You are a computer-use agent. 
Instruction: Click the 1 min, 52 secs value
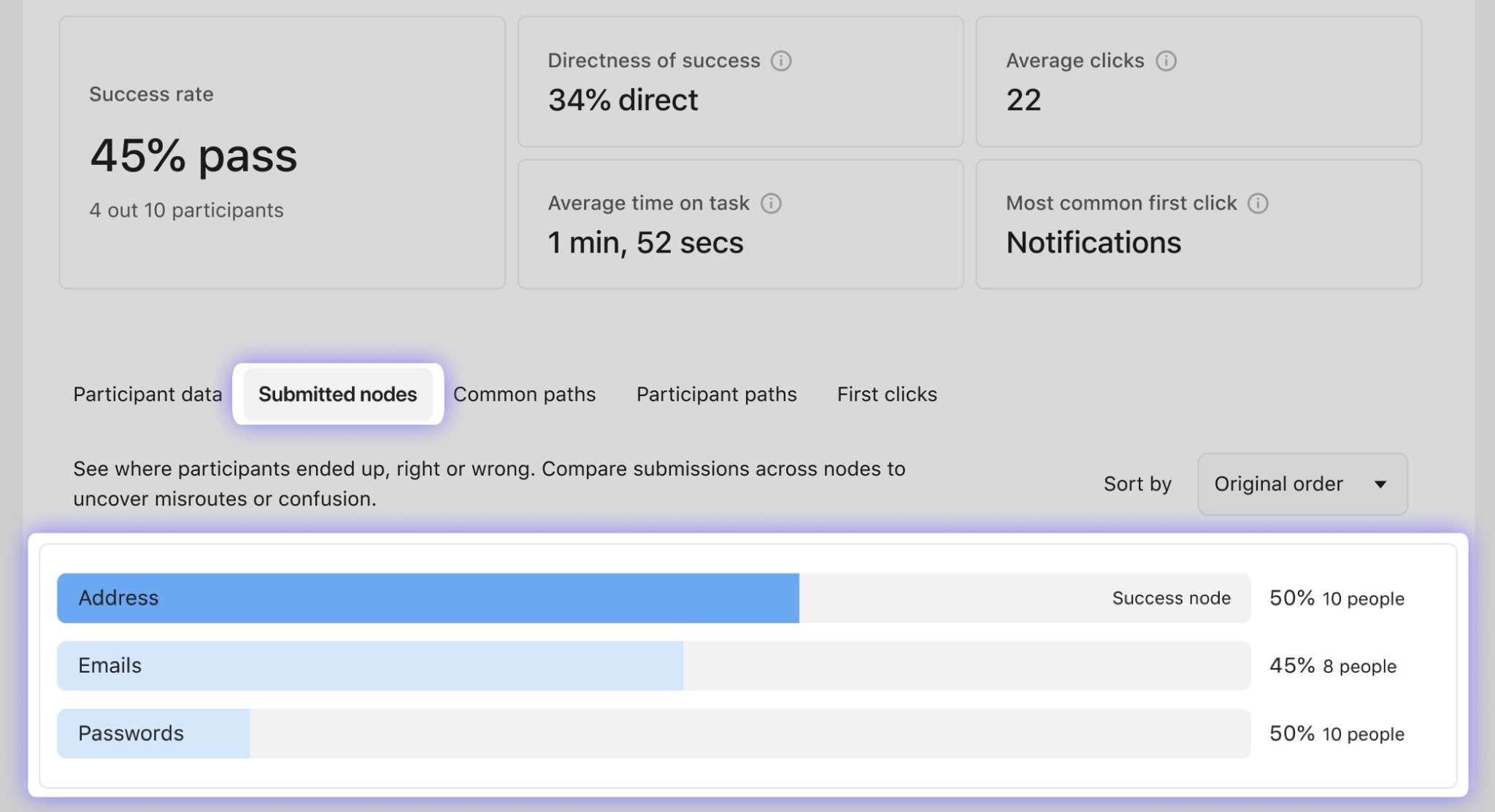click(645, 243)
